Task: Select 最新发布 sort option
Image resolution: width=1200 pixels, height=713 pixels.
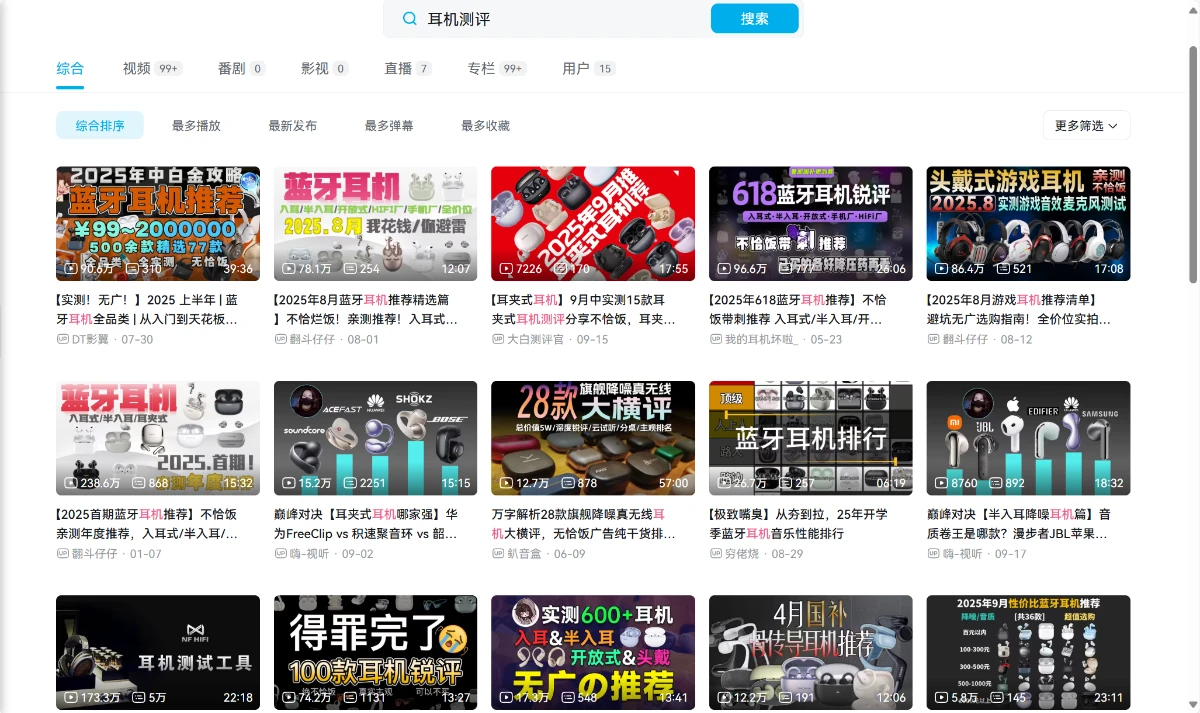Action: click(293, 125)
